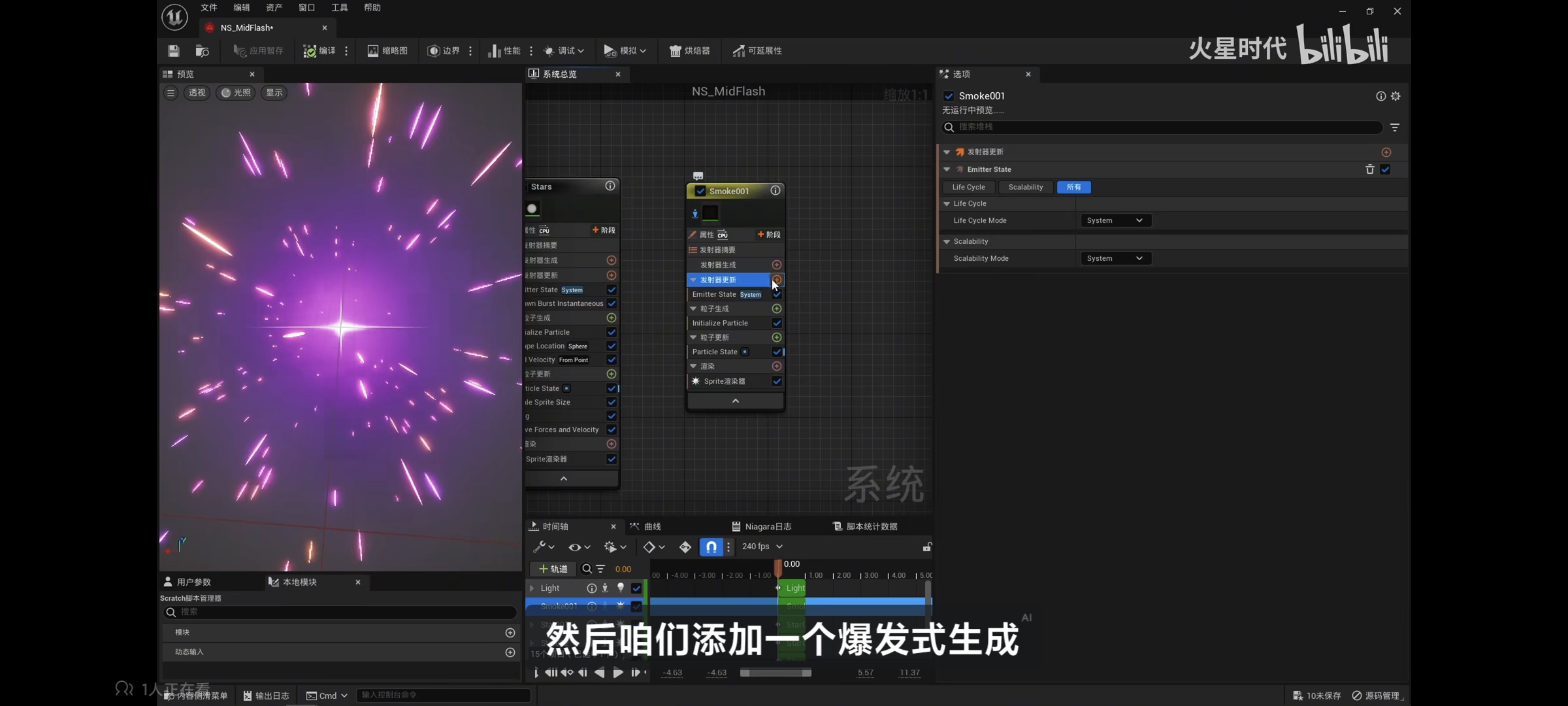The image size is (1568, 706).
Task: Click the timeline lock icon
Action: click(926, 546)
